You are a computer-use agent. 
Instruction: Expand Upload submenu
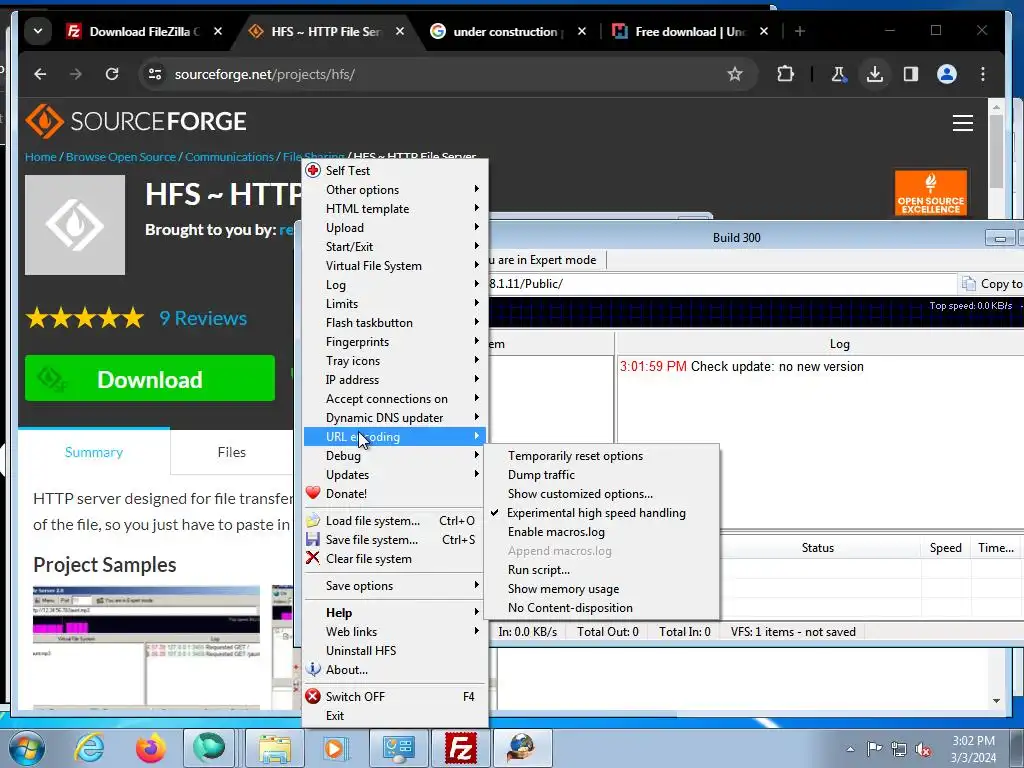coord(396,227)
